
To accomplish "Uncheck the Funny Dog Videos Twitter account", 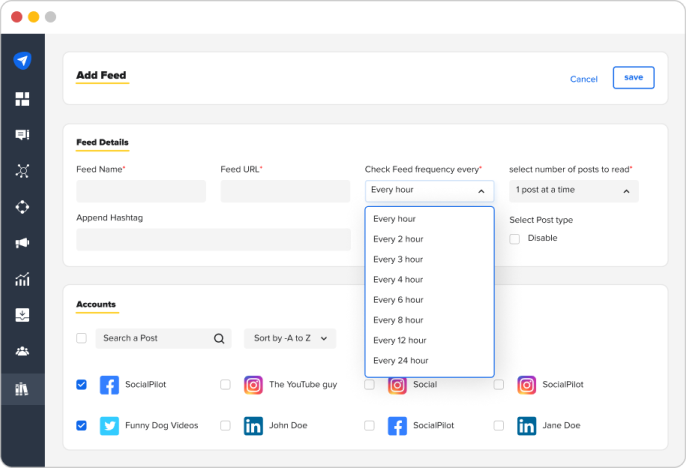I will pyautogui.click(x=81, y=426).
